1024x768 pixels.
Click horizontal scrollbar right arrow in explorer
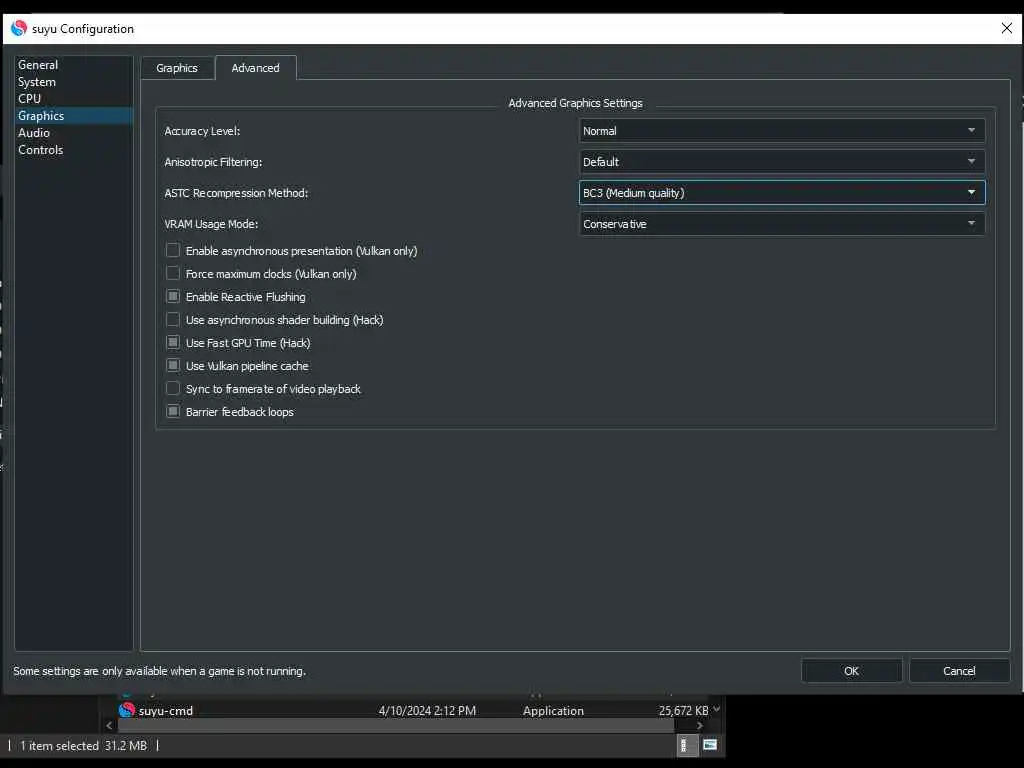699,725
